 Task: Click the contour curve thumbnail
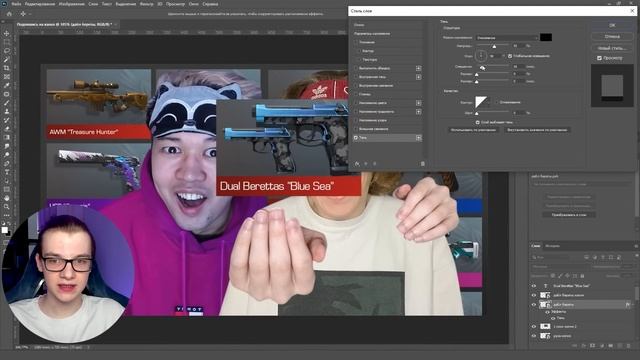pos(481,102)
